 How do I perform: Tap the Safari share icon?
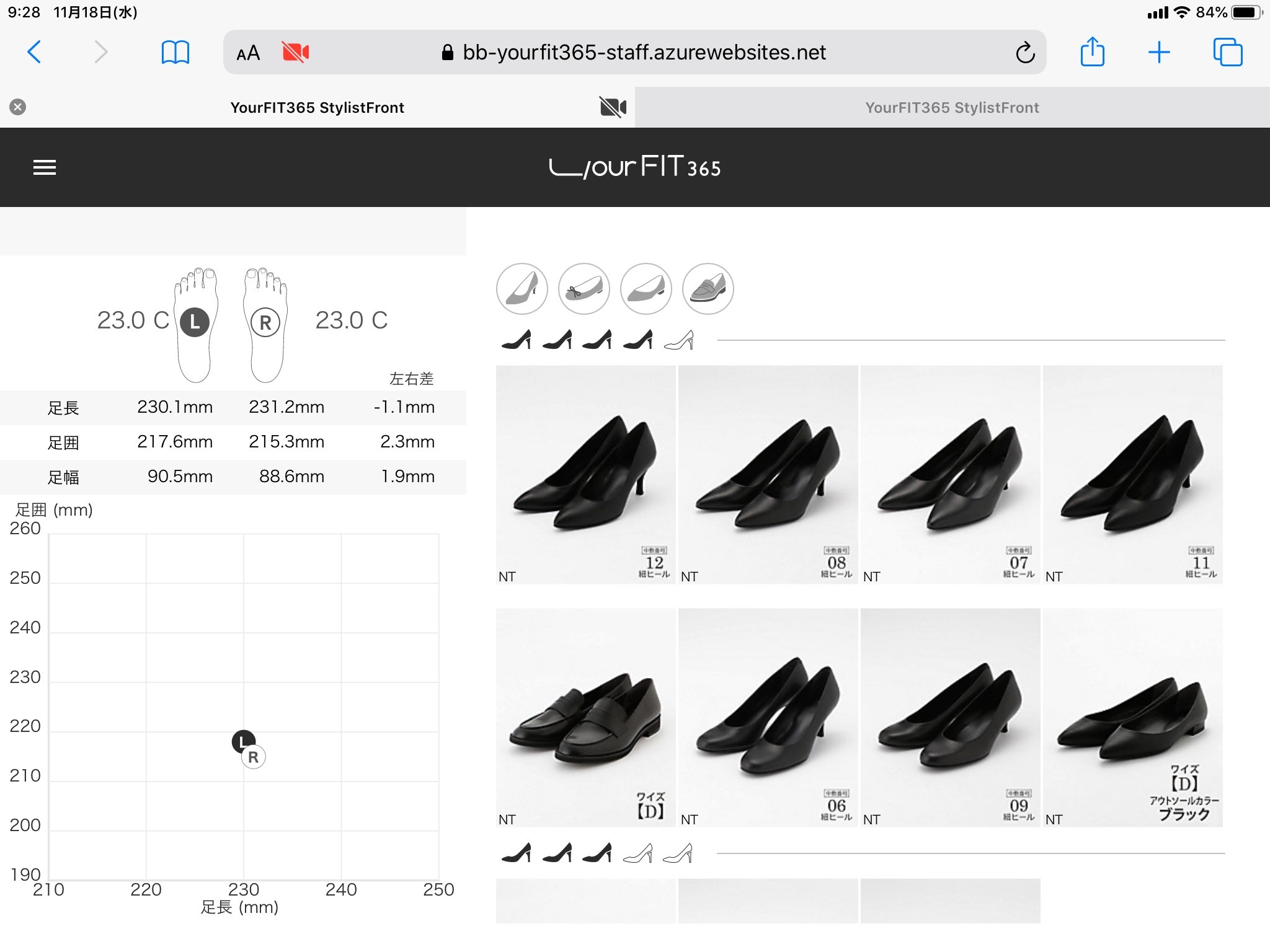[1092, 52]
